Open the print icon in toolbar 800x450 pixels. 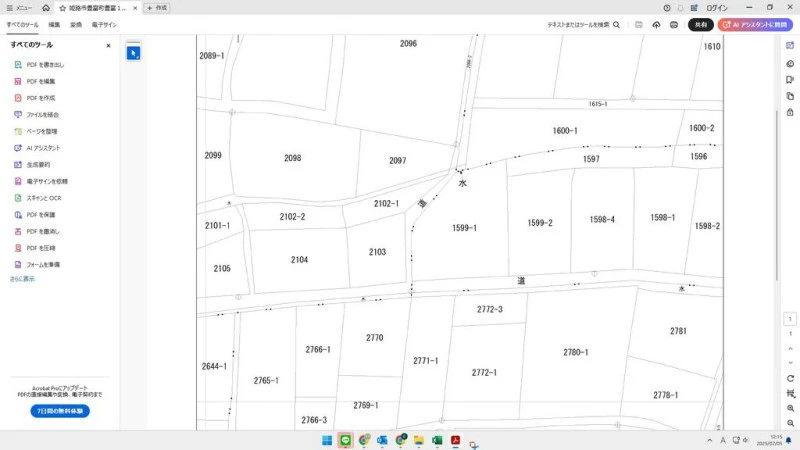pyautogui.click(x=673, y=24)
